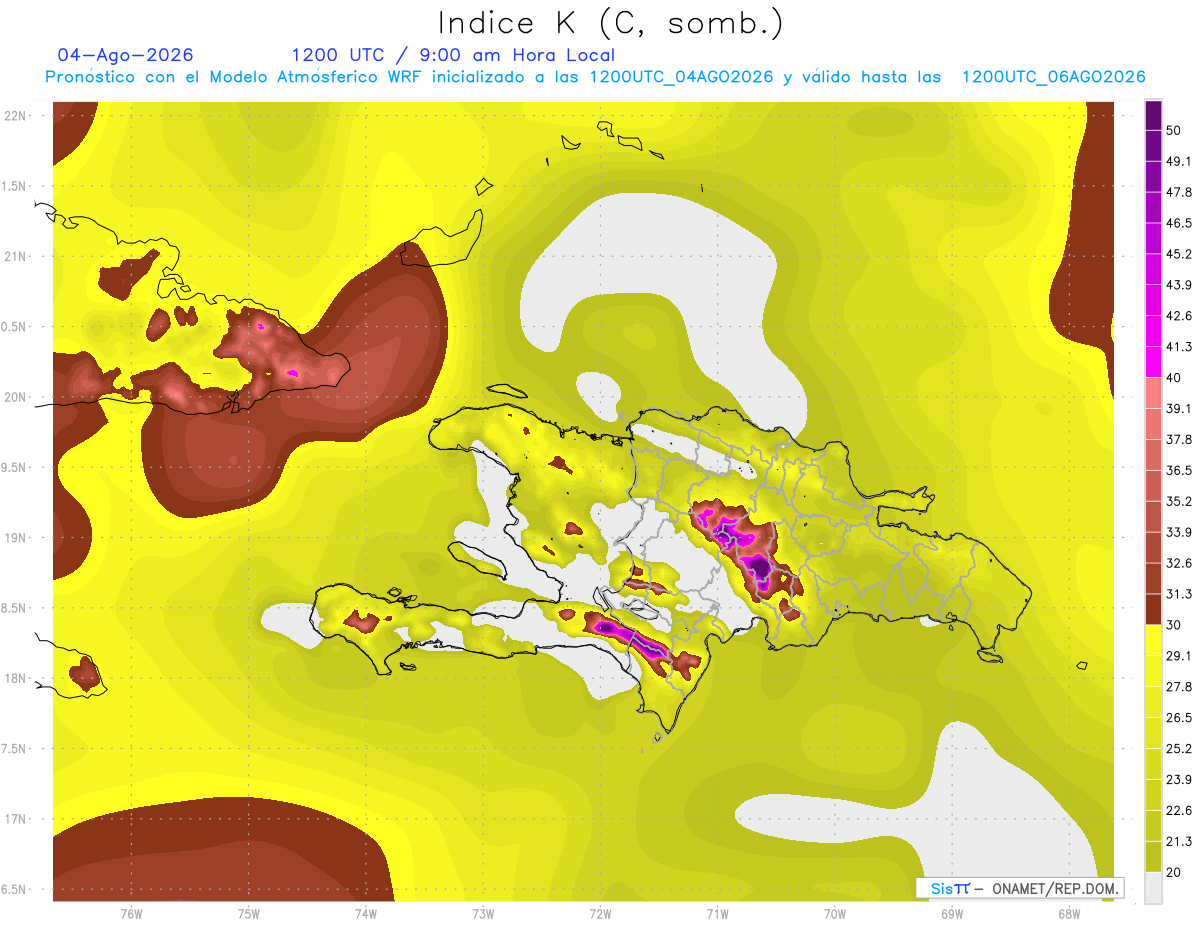Click the dark purple swatch above 50

click(x=1153, y=115)
